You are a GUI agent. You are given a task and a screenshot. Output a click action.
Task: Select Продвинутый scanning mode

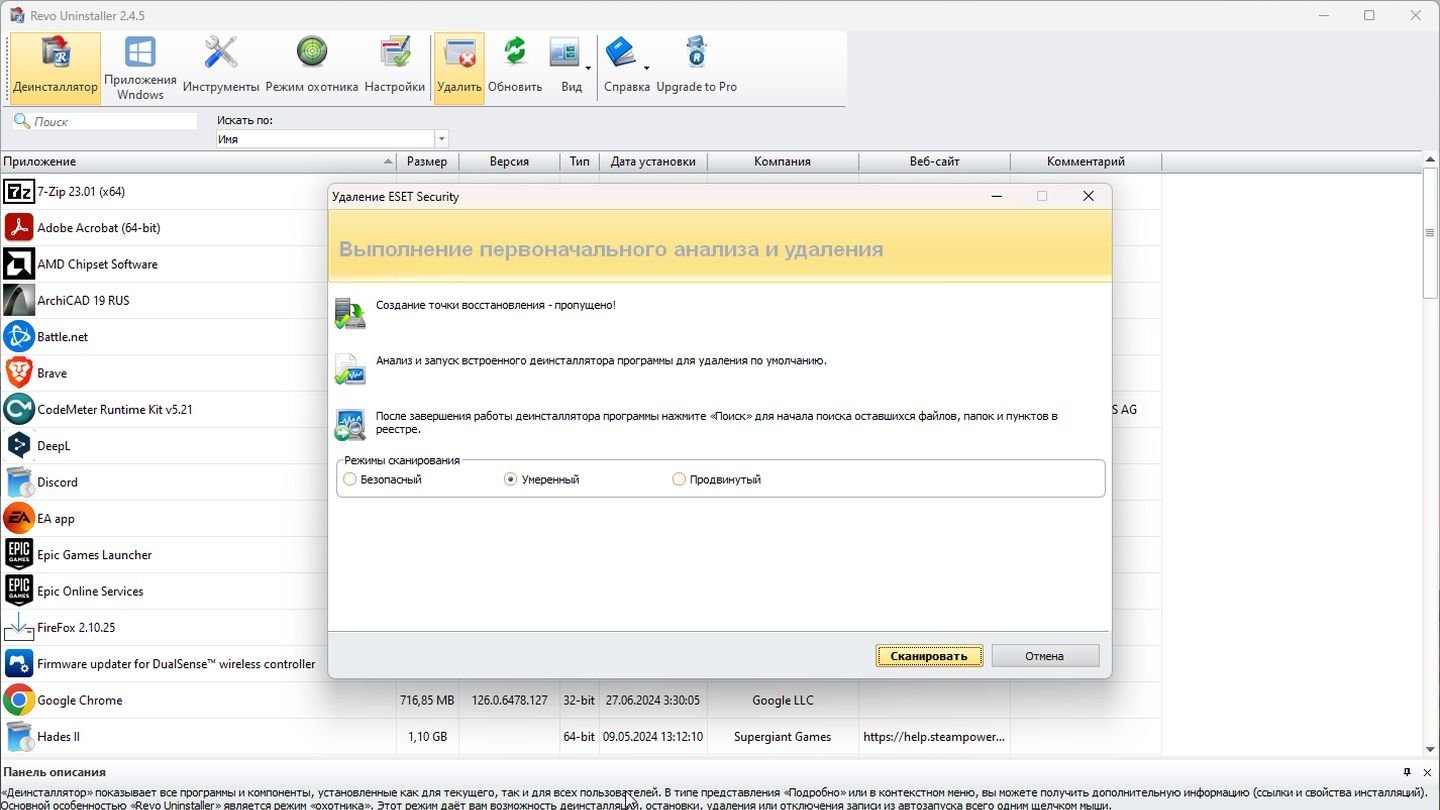tap(679, 480)
